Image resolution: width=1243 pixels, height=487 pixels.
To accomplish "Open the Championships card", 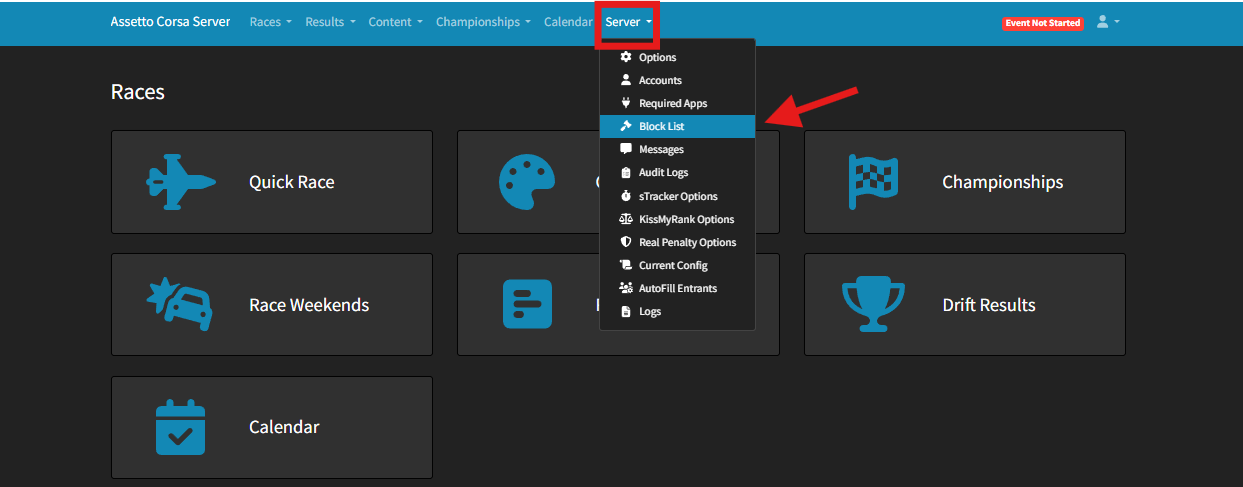I will pyautogui.click(x=965, y=182).
